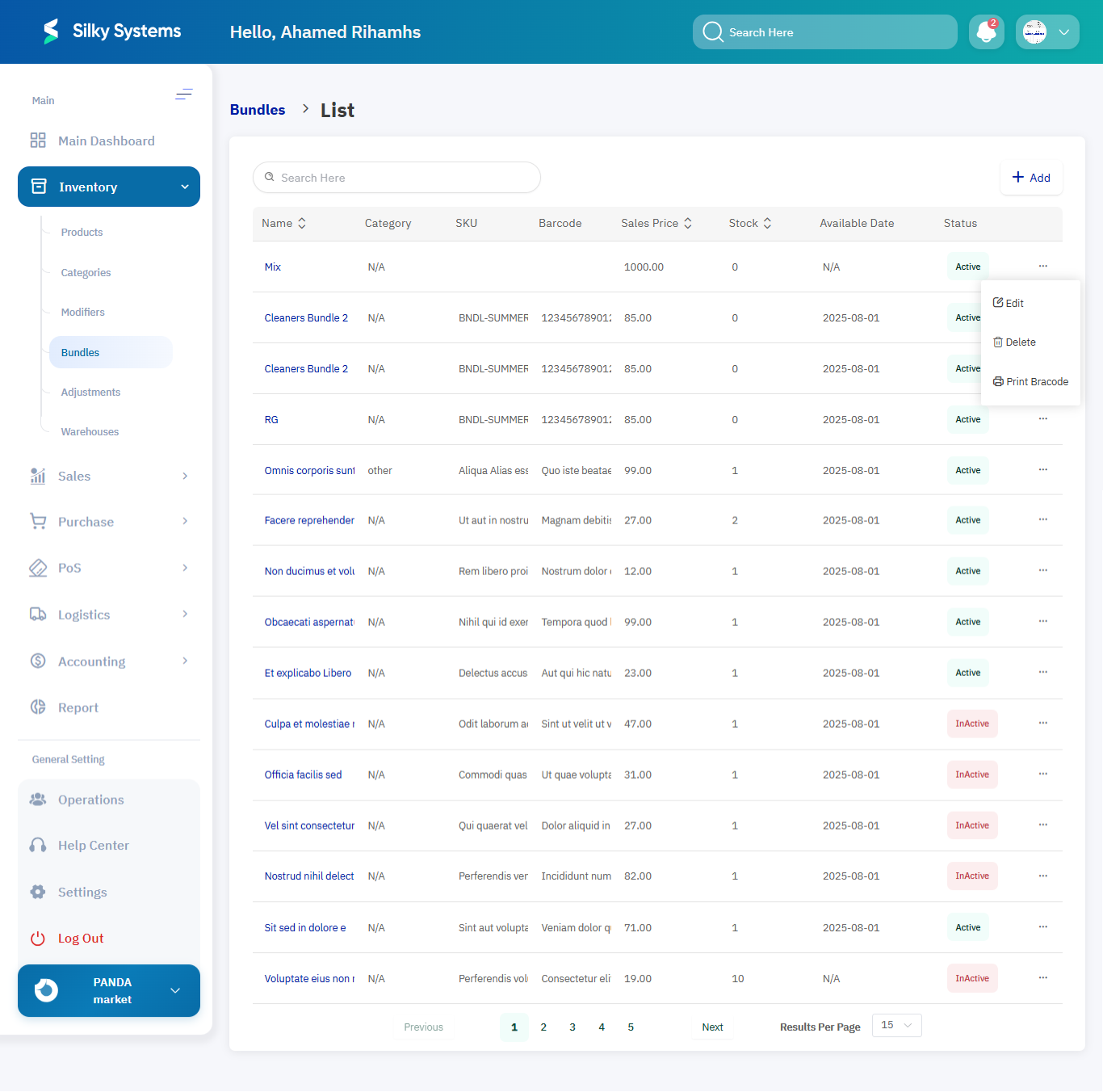Image resolution: width=1103 pixels, height=1092 pixels.
Task: Open the Main Dashboard icon
Action: point(38,141)
